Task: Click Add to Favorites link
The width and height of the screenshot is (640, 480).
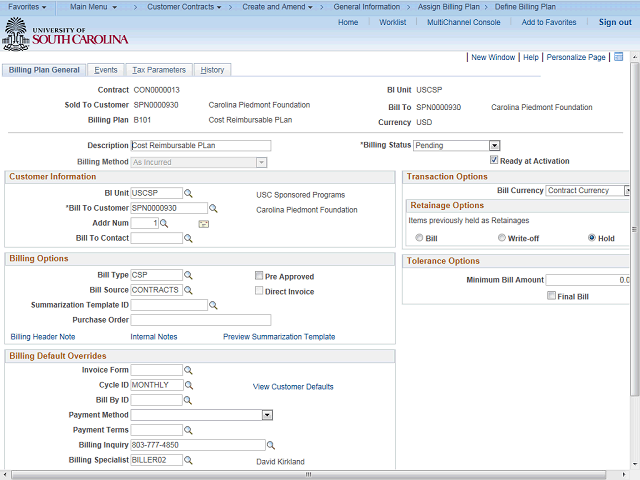Action: tap(549, 22)
